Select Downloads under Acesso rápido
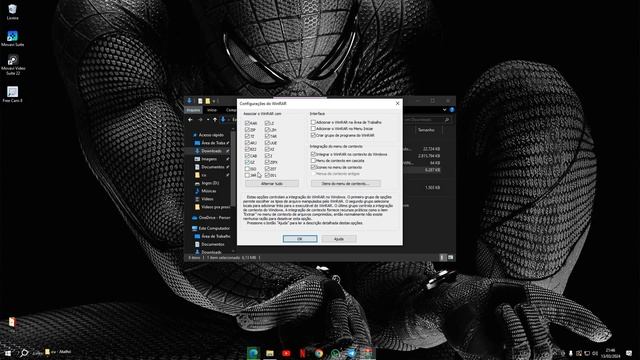Image resolution: width=640 pixels, height=360 pixels. (x=211, y=151)
